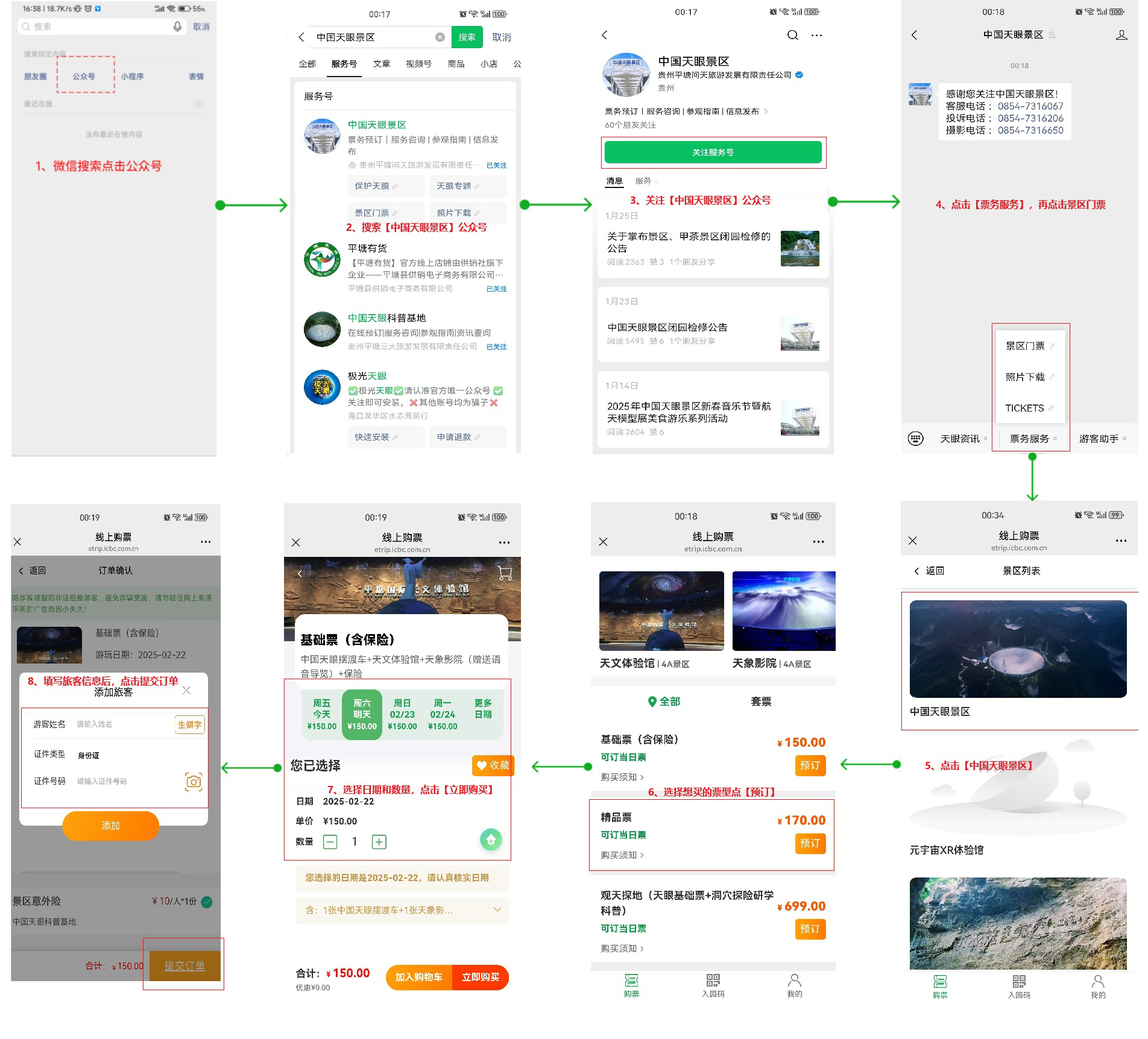This screenshot has width=1148, height=1039.
Task: Switch to the 商品 search tab
Action: point(456,64)
